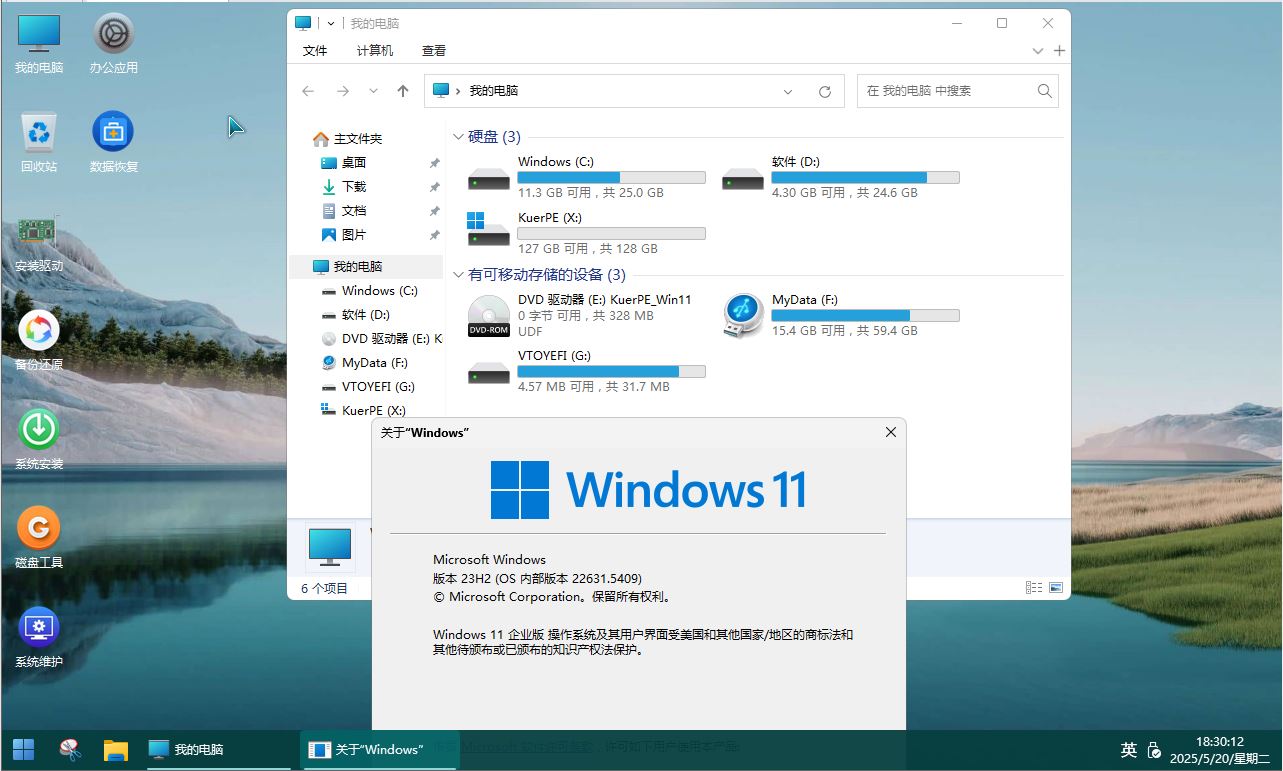Go back with the left arrow button

pyautogui.click(x=308, y=91)
